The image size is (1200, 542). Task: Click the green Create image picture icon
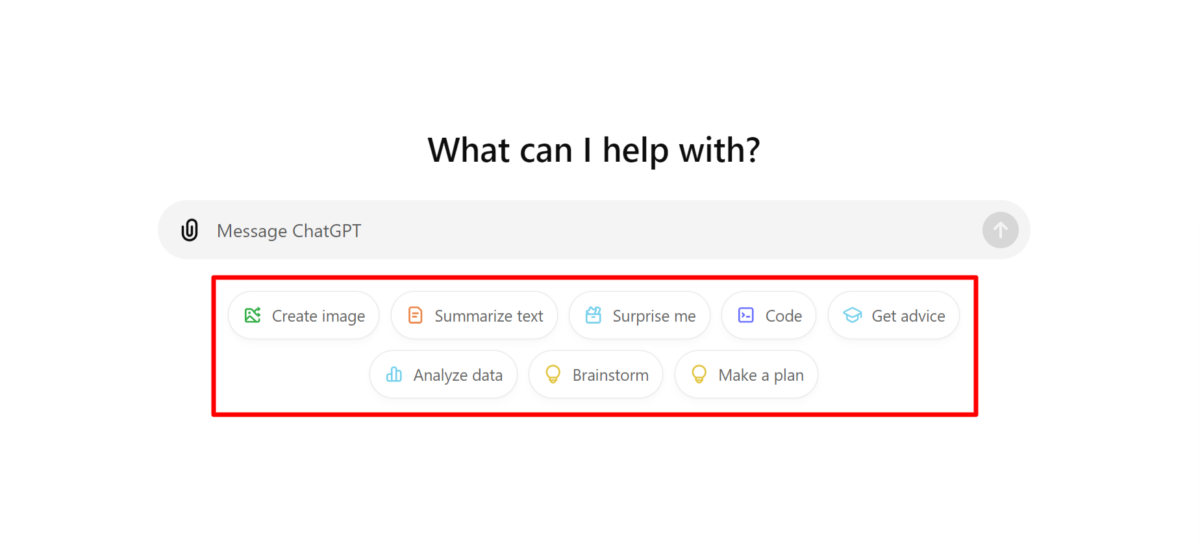point(252,316)
